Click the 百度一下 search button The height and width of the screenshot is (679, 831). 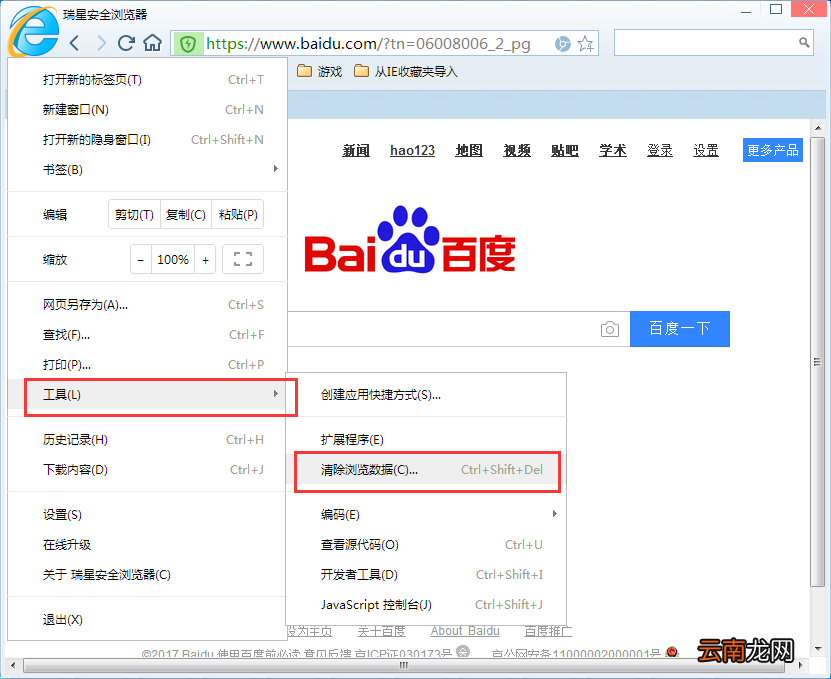coord(679,329)
